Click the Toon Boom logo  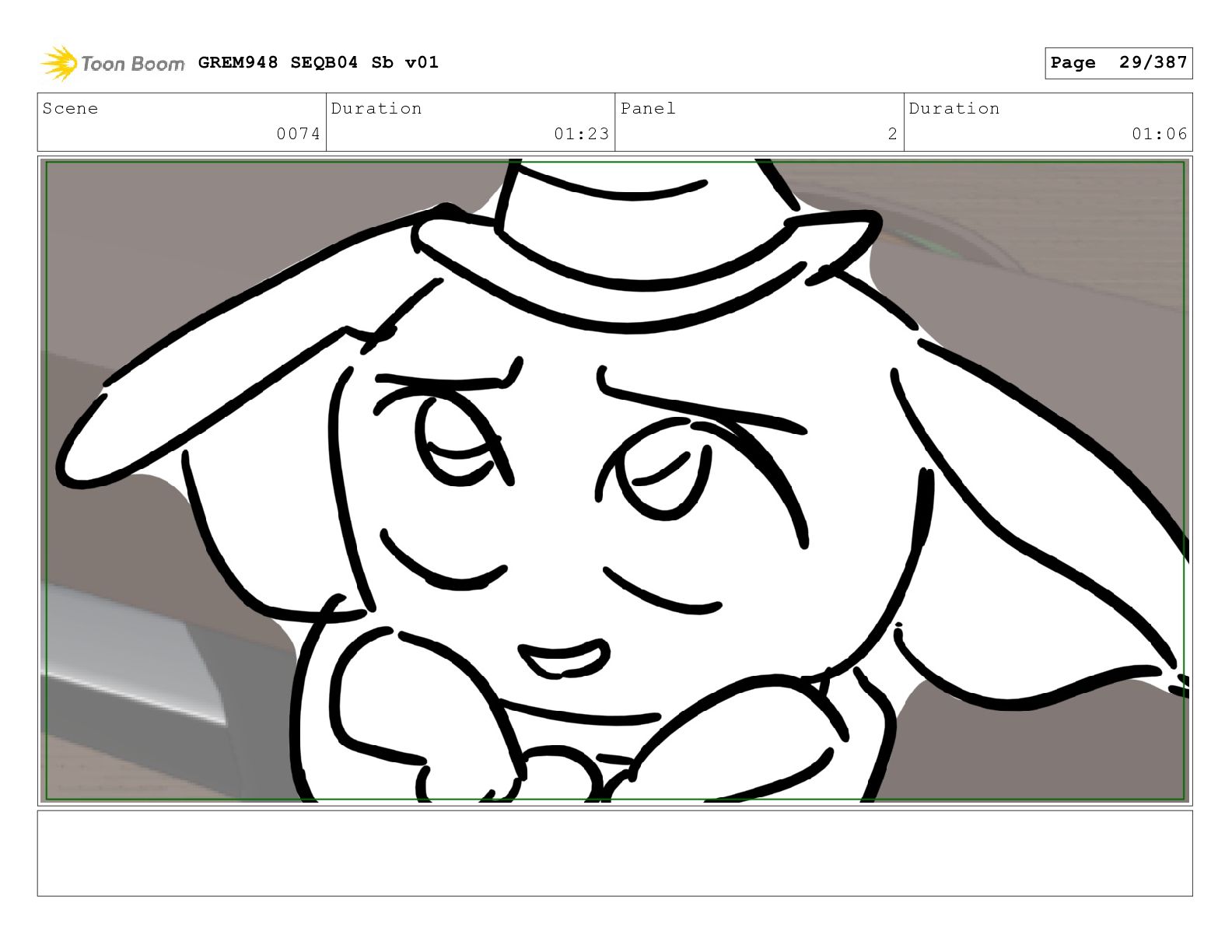click(x=113, y=63)
